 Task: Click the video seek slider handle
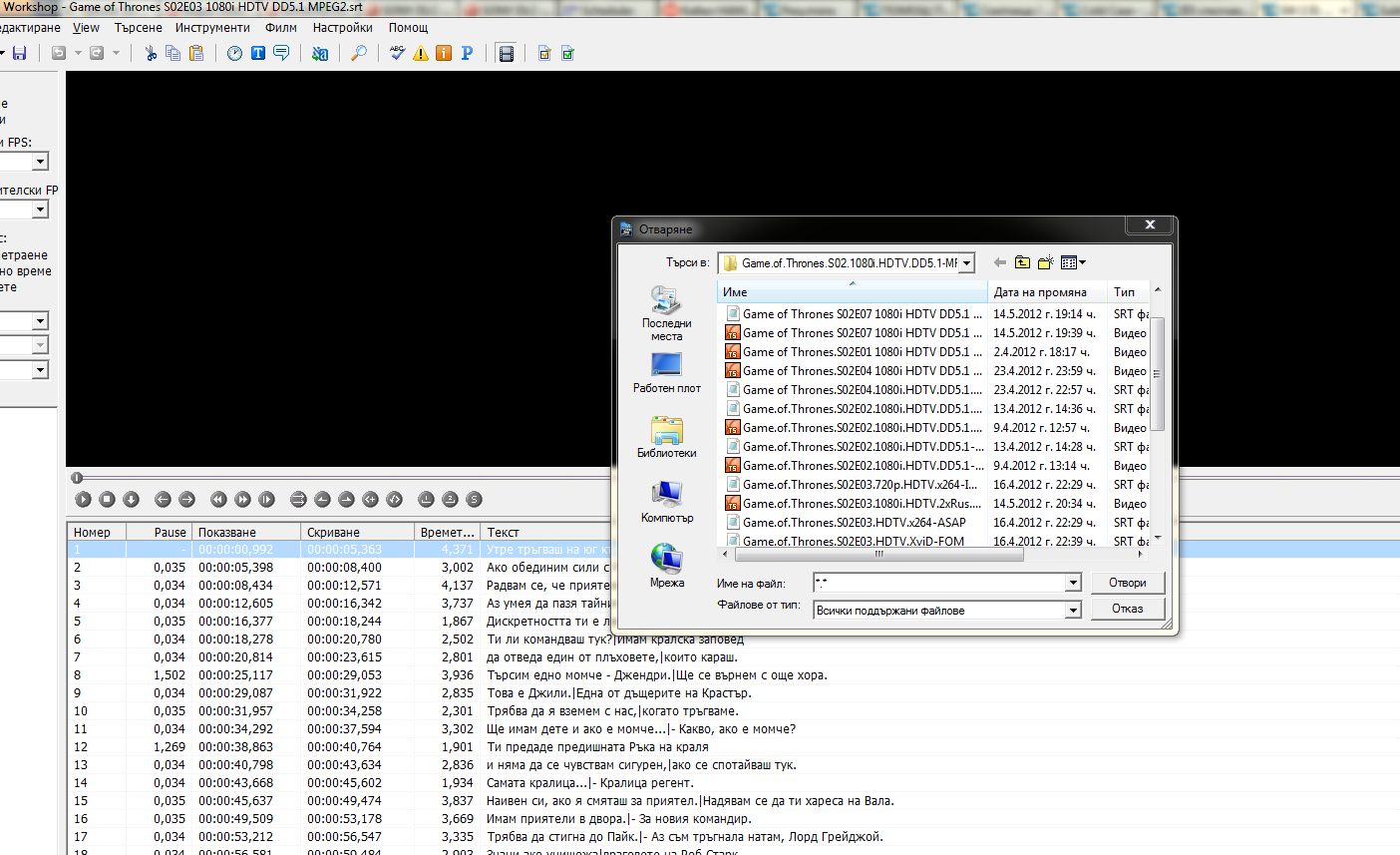coord(77,478)
